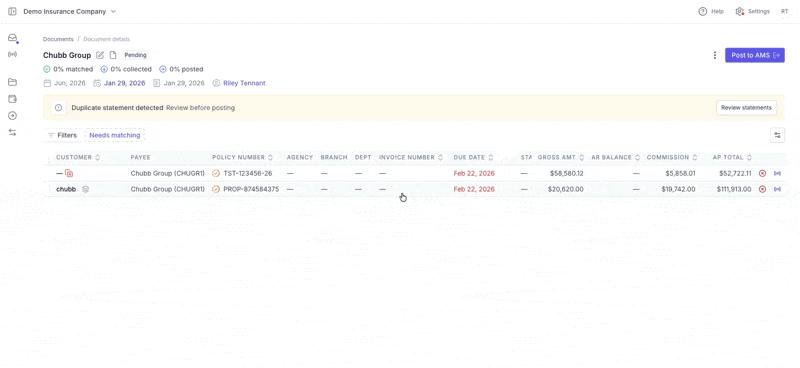Open the circled arrow icon in the sidebar
Screen dimensions: 800x368
pyautogui.click(x=13, y=116)
